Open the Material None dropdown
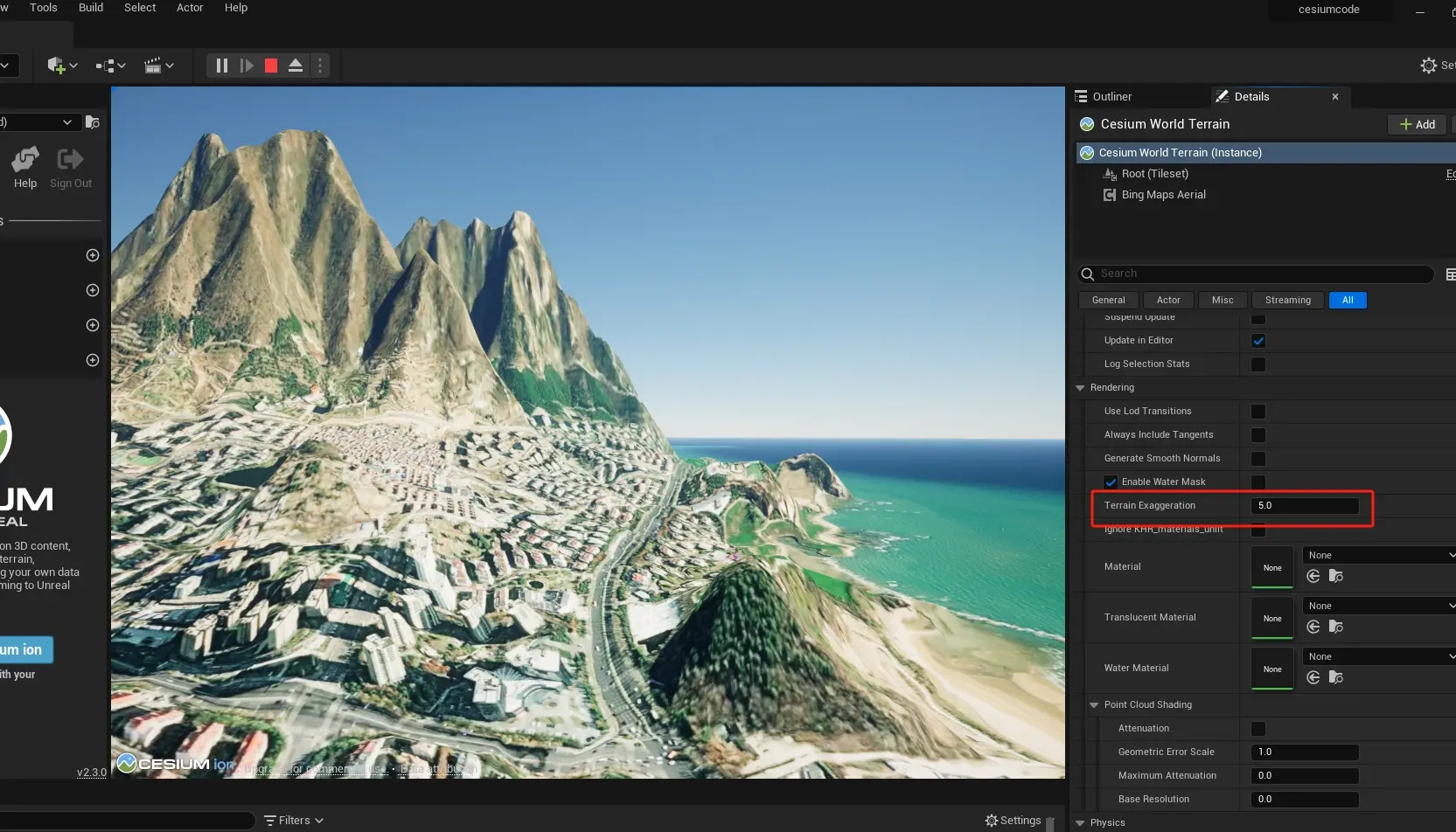 pos(1379,555)
